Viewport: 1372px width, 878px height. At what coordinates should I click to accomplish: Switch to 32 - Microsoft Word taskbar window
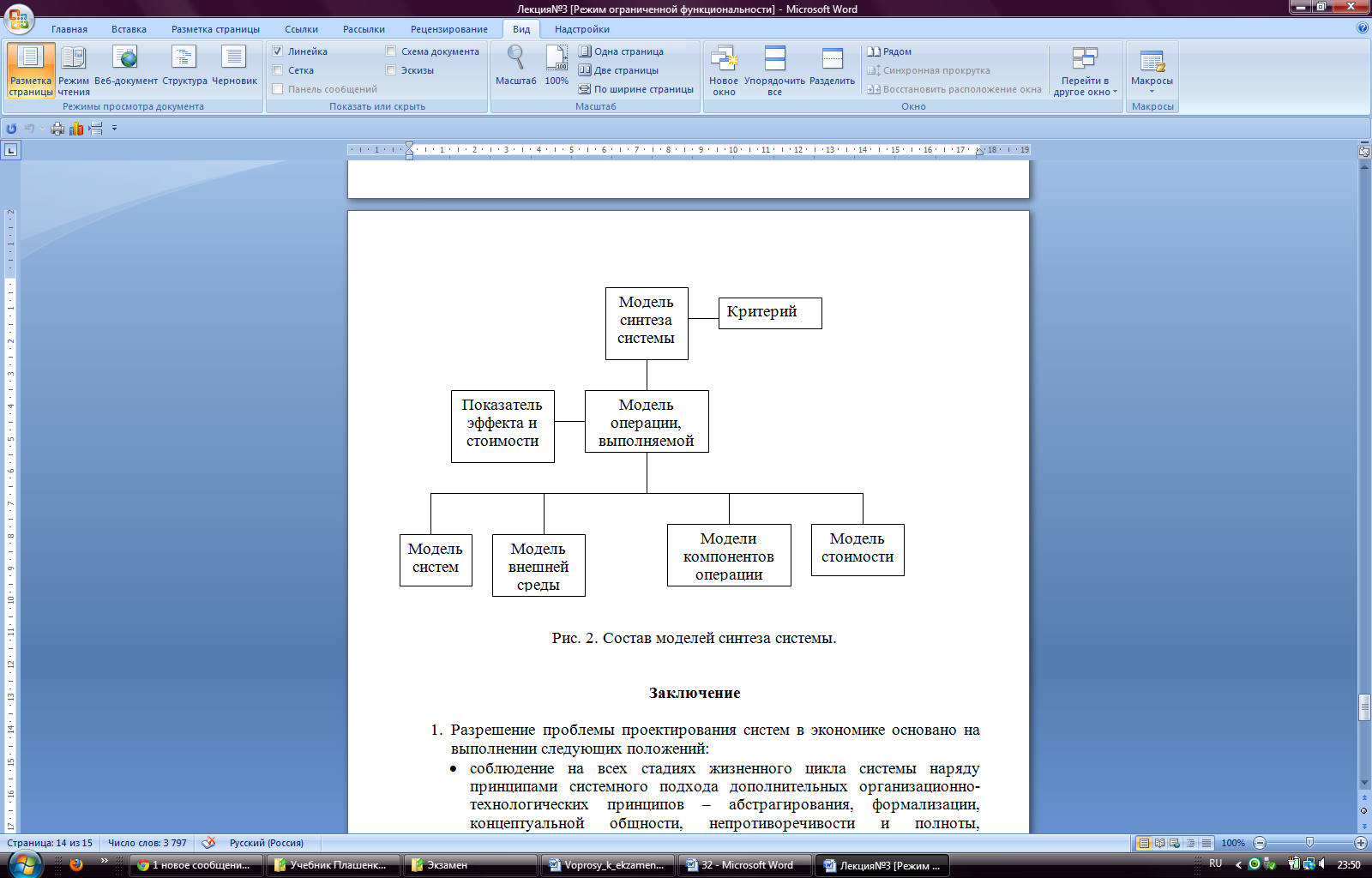tap(744, 865)
